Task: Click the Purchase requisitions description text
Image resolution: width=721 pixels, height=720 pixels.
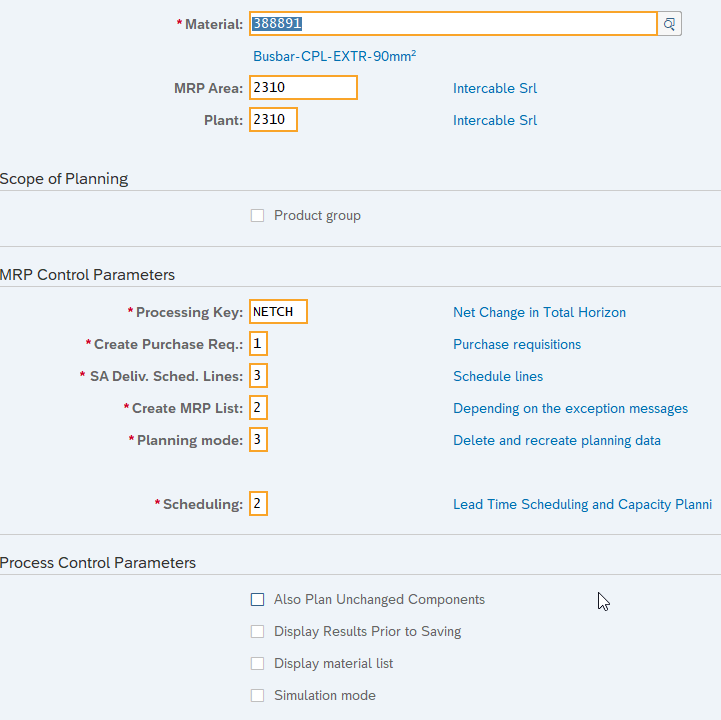Action: (516, 344)
